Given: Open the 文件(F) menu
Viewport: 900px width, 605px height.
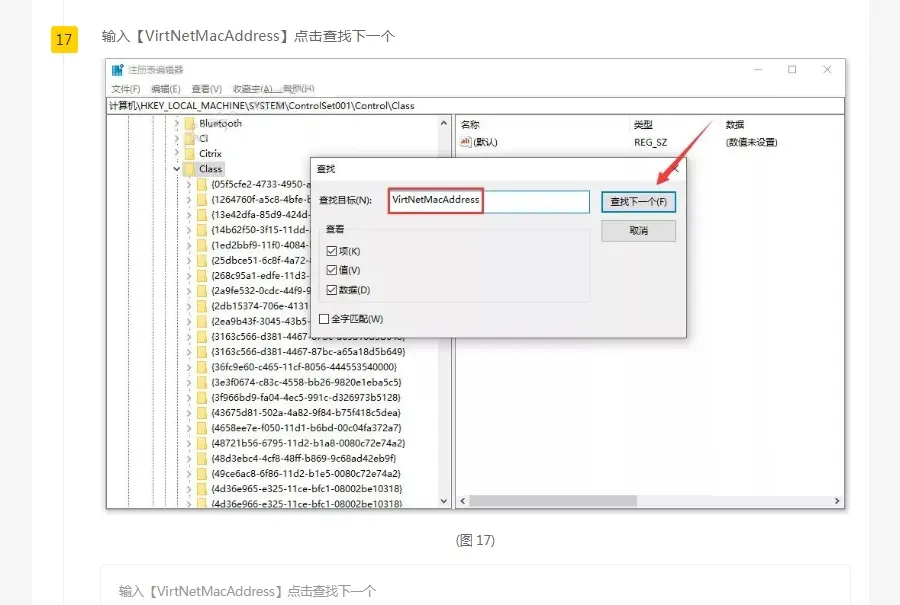Looking at the screenshot, I should point(126,89).
